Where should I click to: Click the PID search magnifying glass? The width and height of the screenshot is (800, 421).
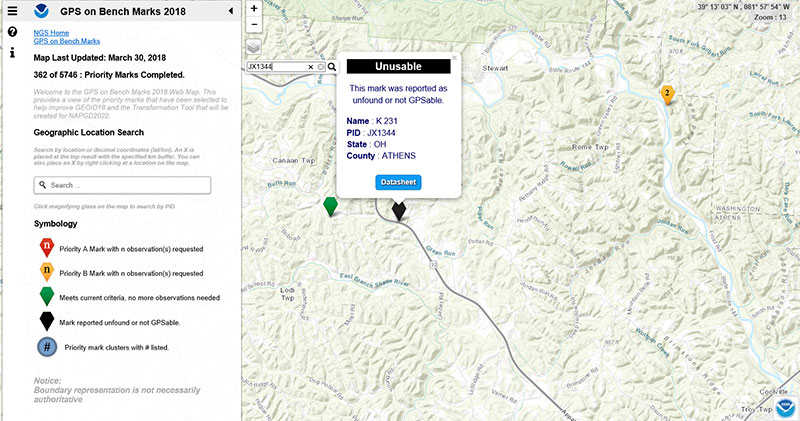coord(332,67)
